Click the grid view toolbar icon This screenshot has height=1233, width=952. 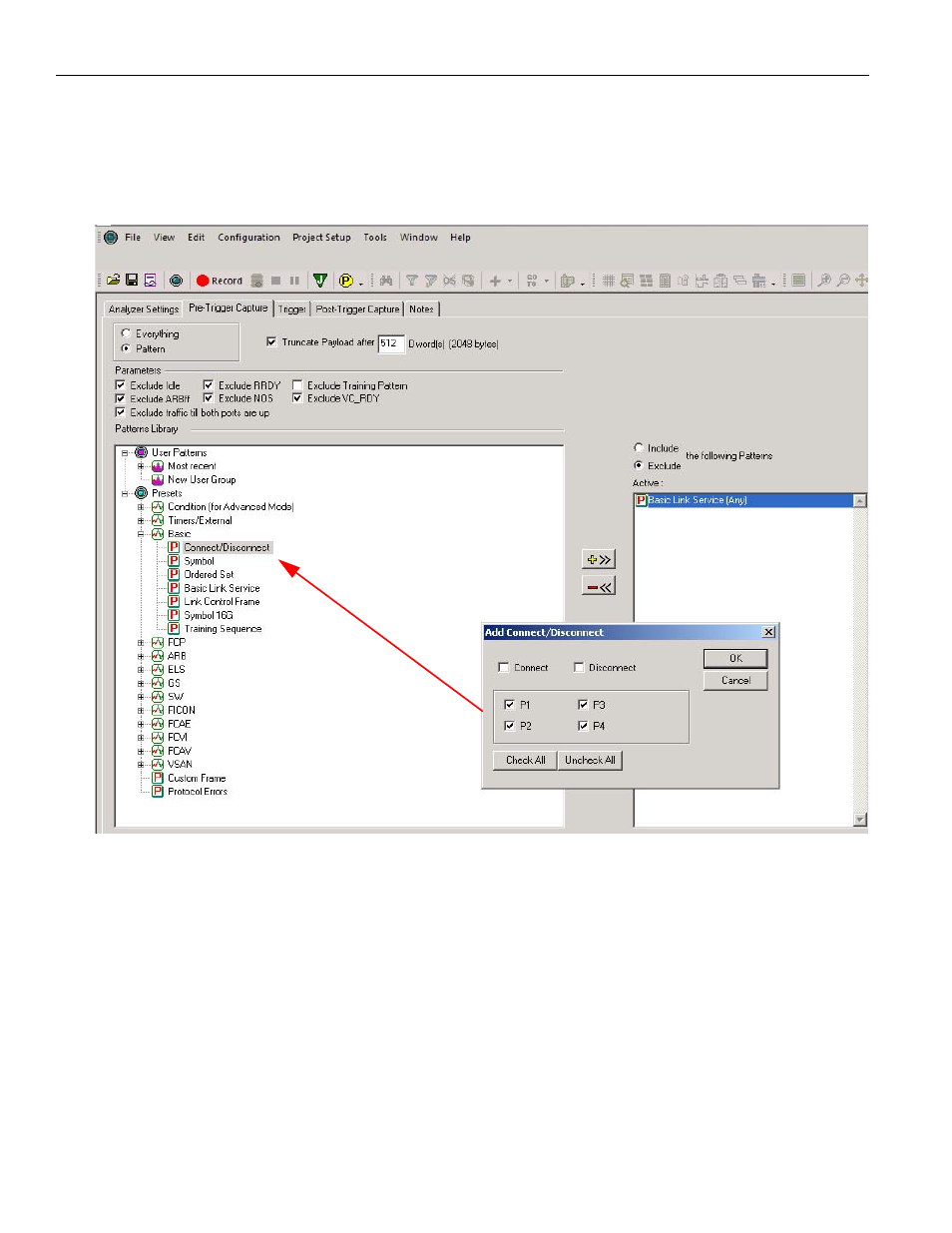(x=608, y=281)
